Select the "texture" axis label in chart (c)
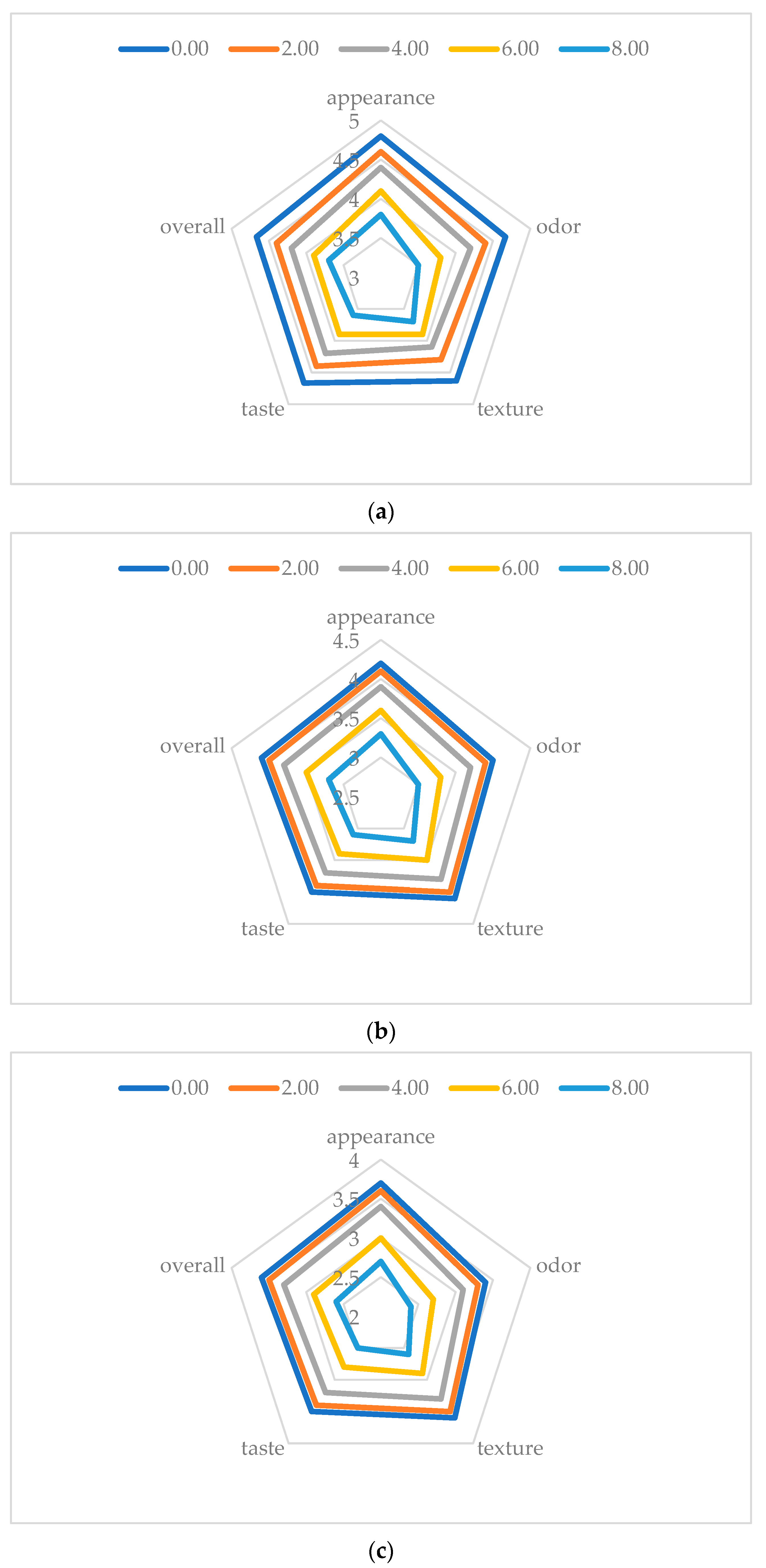 pyautogui.click(x=510, y=1448)
